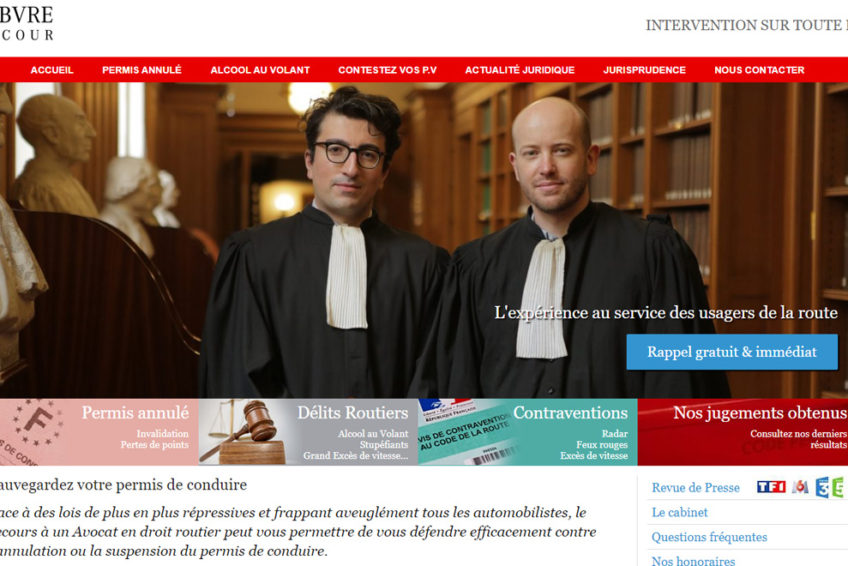The image size is (848, 566).
Task: Click the cabinet logo at top left
Action: point(26,23)
